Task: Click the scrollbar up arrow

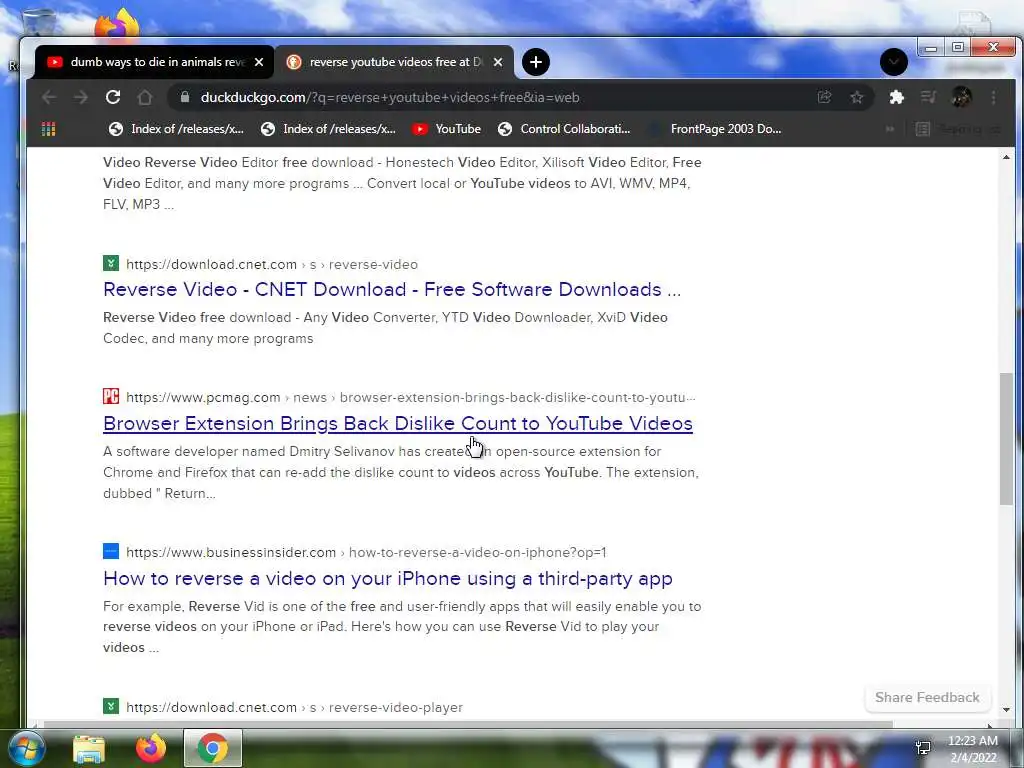Action: point(1006,157)
